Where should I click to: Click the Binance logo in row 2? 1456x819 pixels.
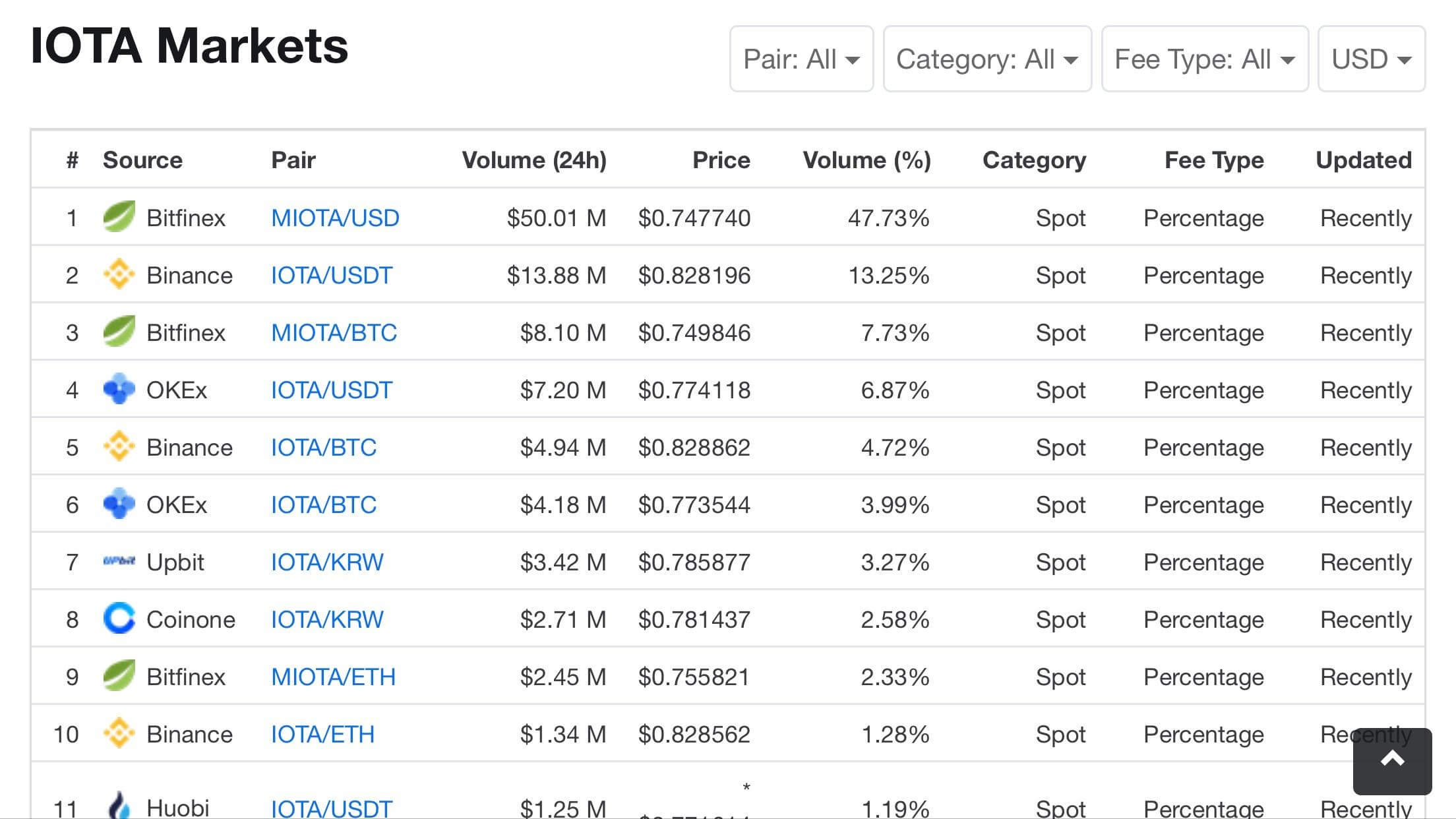click(119, 274)
